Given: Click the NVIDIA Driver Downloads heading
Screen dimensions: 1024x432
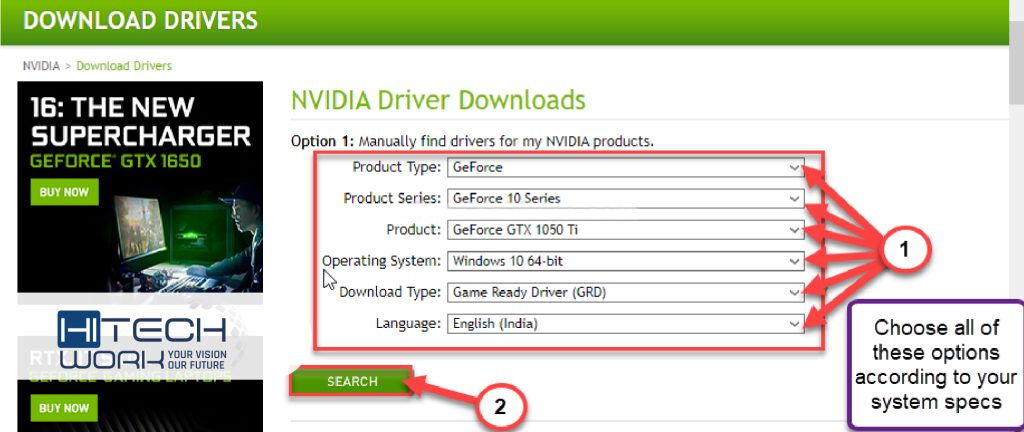Looking at the screenshot, I should pyautogui.click(x=438, y=100).
